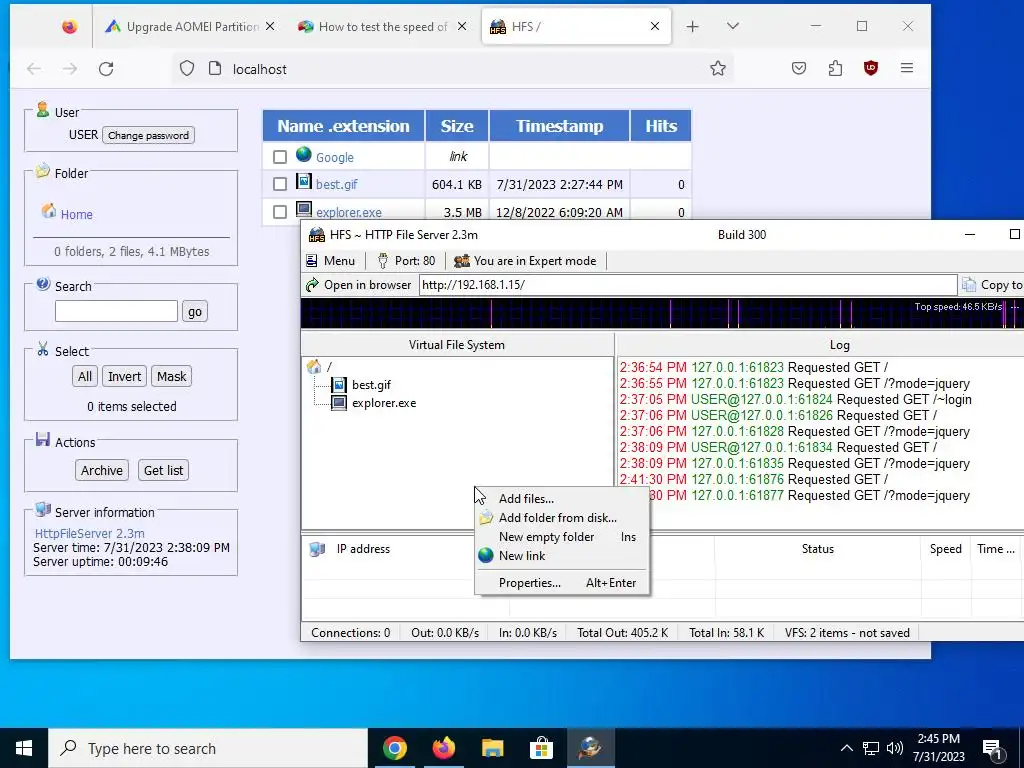This screenshot has width=1024, height=768.
Task: Check the Google row checkbox
Action: (x=280, y=157)
